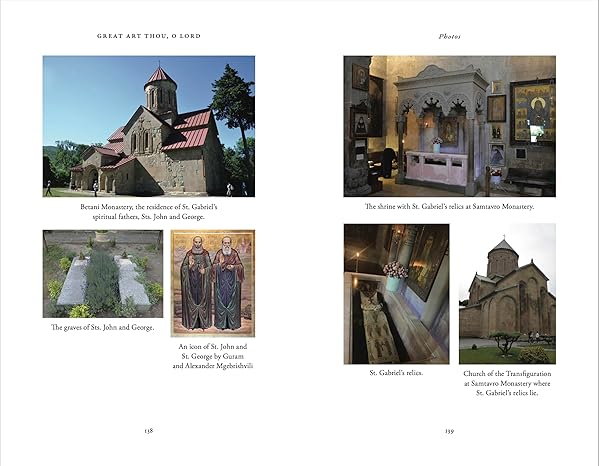The height and width of the screenshot is (466, 599).
Task: Click the 'GREAT ART THOU, O LORD' header
Action: (149, 36)
